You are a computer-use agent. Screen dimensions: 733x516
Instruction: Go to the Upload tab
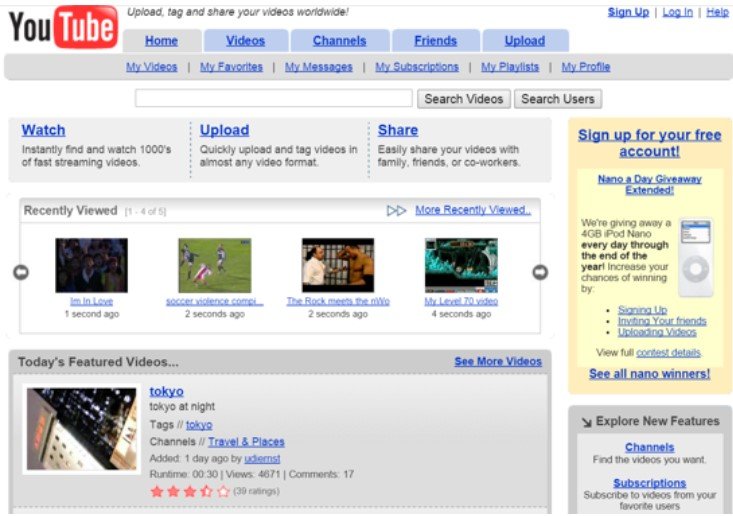pyautogui.click(x=525, y=41)
